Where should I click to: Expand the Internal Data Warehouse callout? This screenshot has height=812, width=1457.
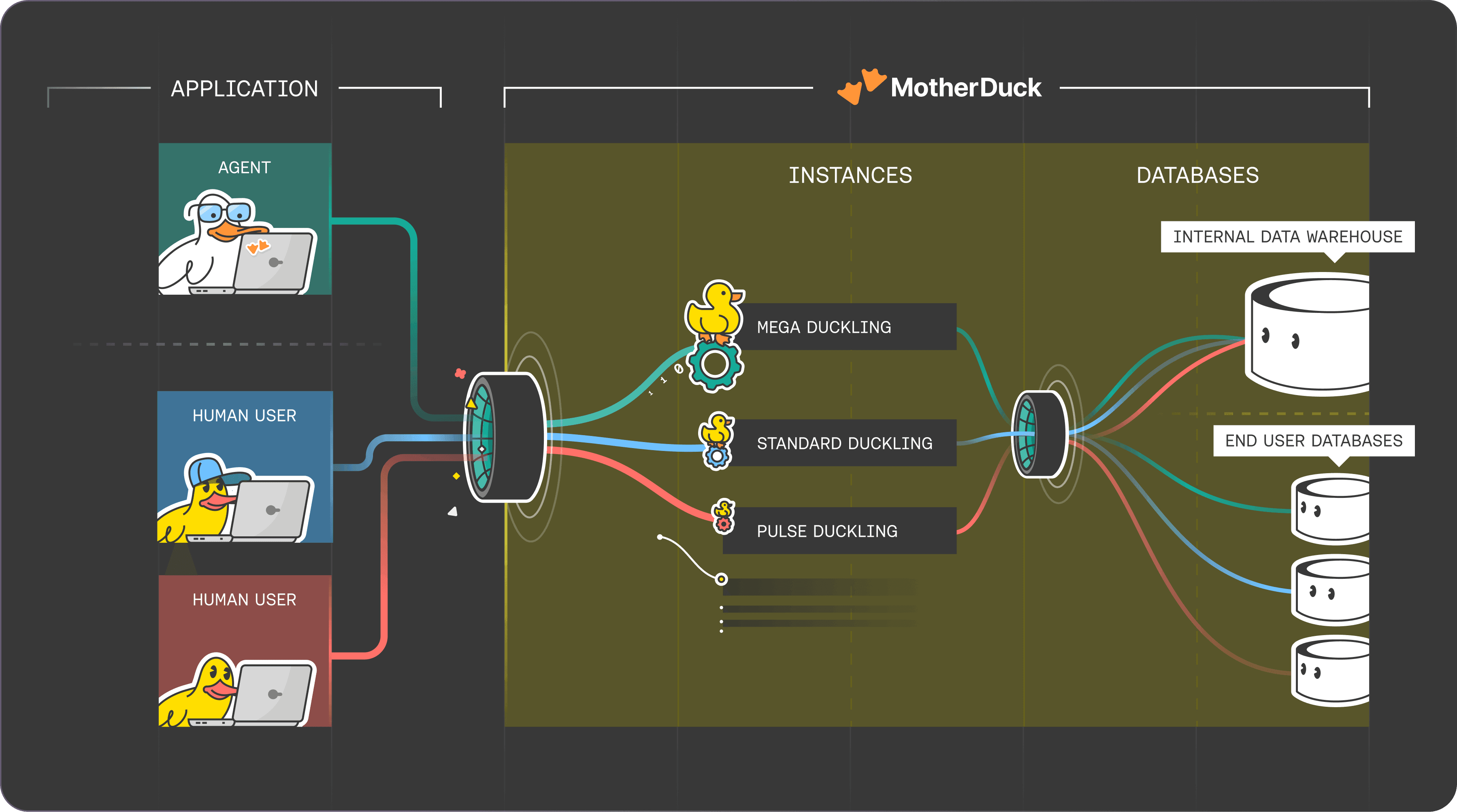pyautogui.click(x=1289, y=236)
